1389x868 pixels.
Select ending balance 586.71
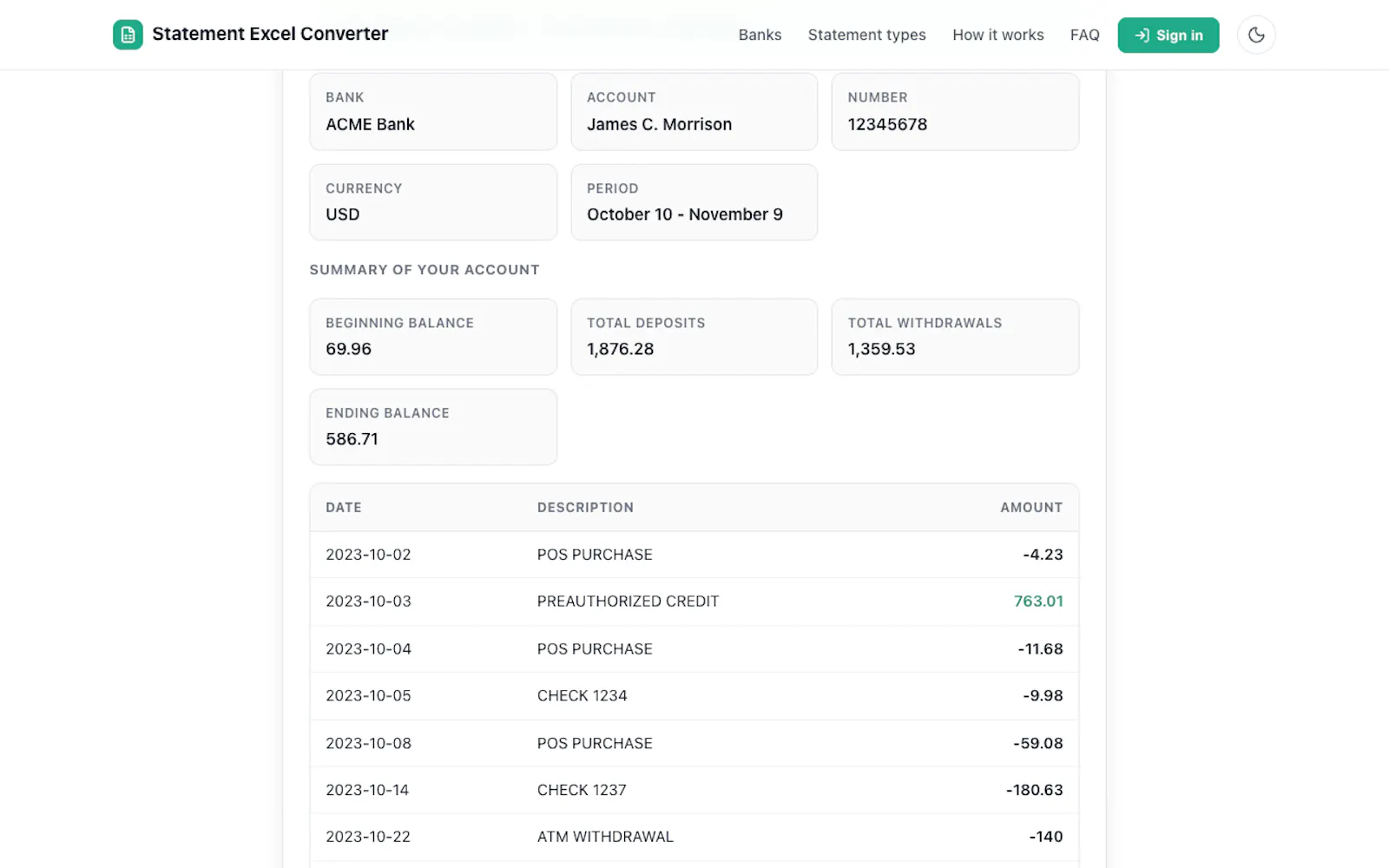pos(352,439)
